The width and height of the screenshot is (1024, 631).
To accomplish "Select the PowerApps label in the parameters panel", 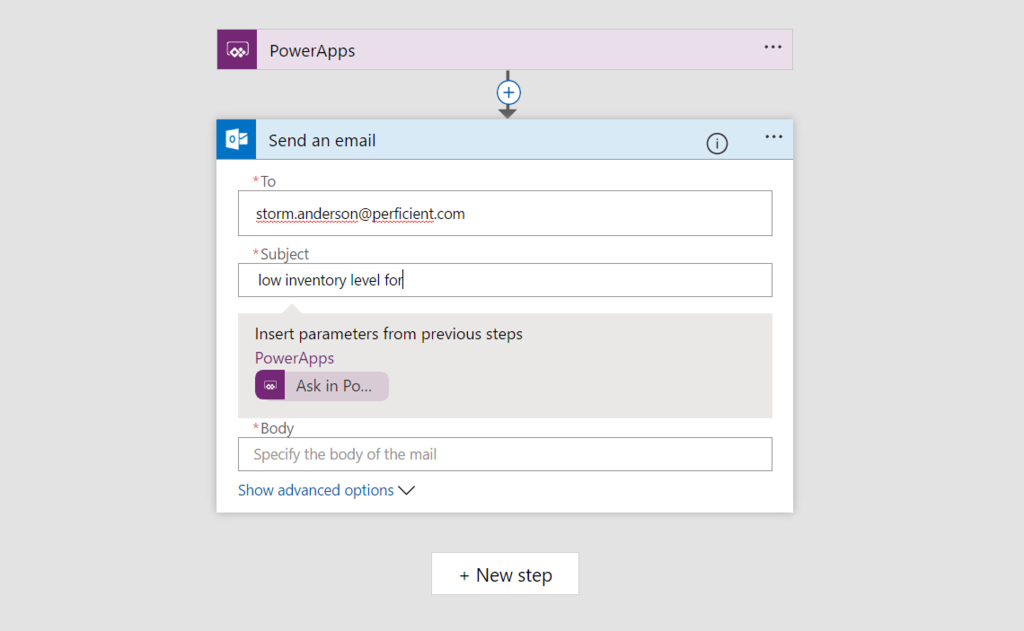I will tap(294, 357).
